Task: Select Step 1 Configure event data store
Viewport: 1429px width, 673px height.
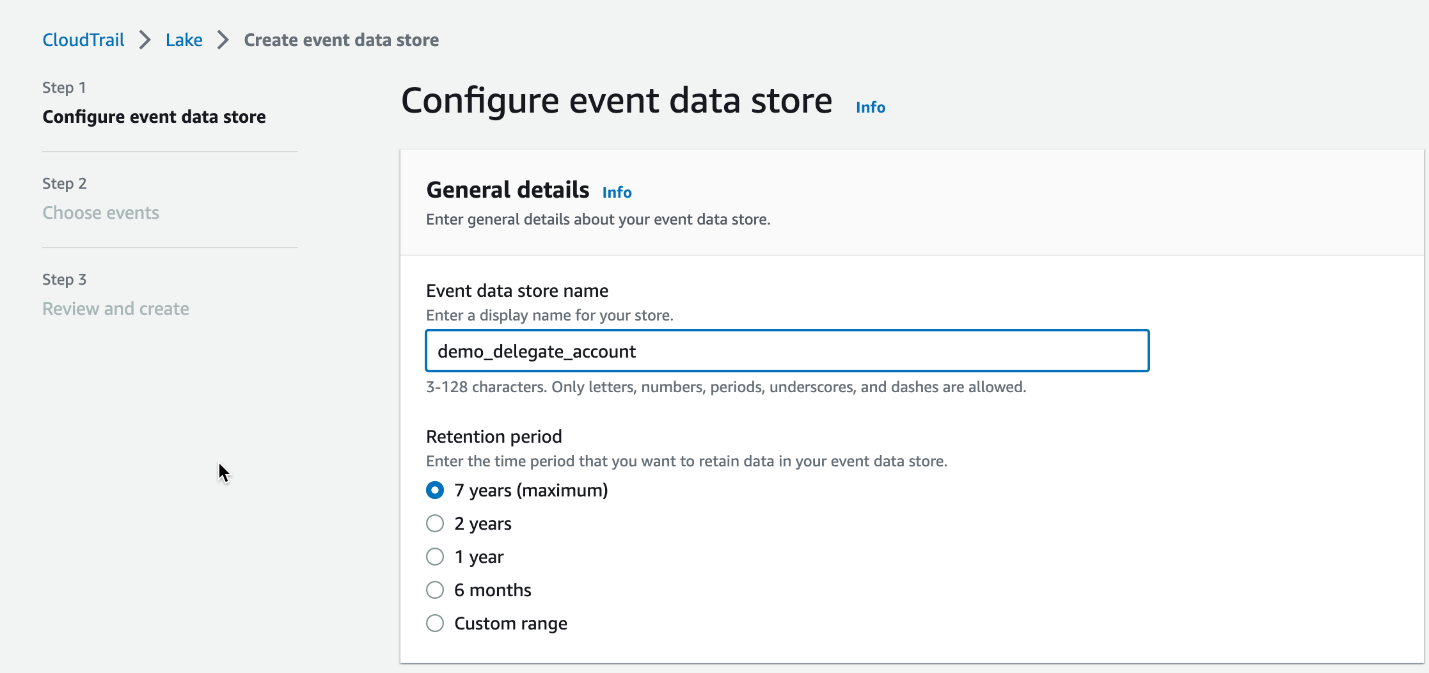Action: tap(153, 116)
